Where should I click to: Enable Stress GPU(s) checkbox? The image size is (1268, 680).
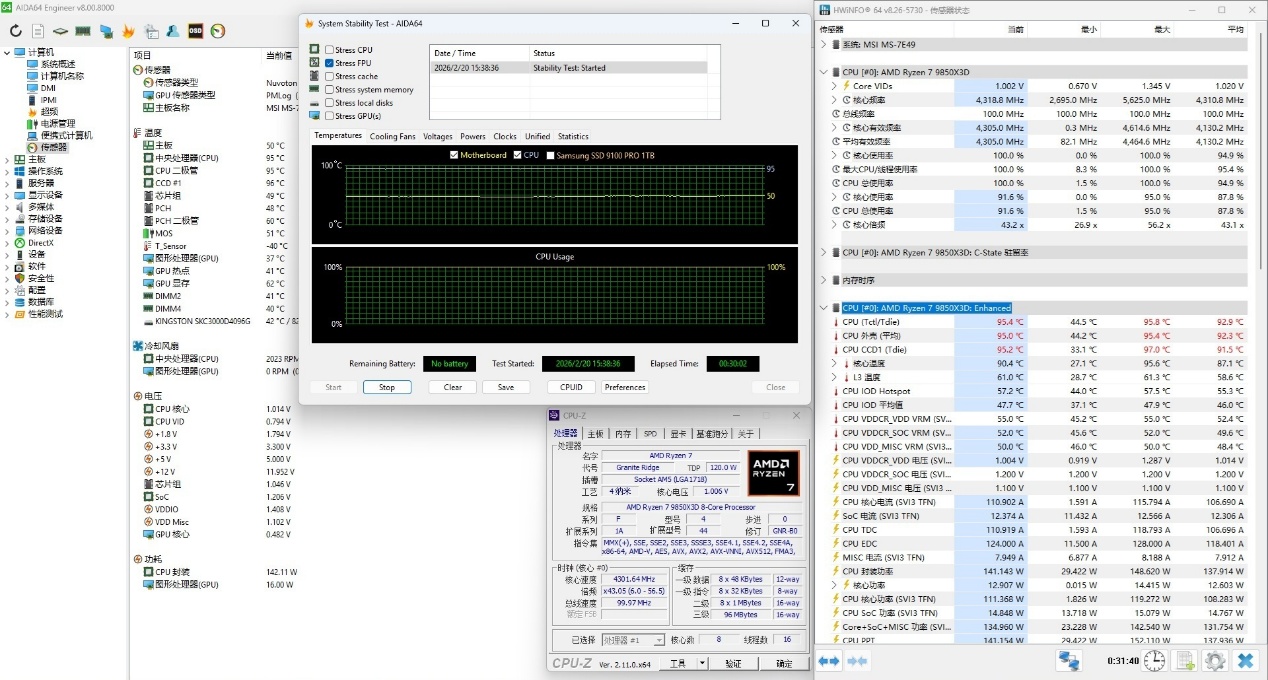pyautogui.click(x=329, y=116)
